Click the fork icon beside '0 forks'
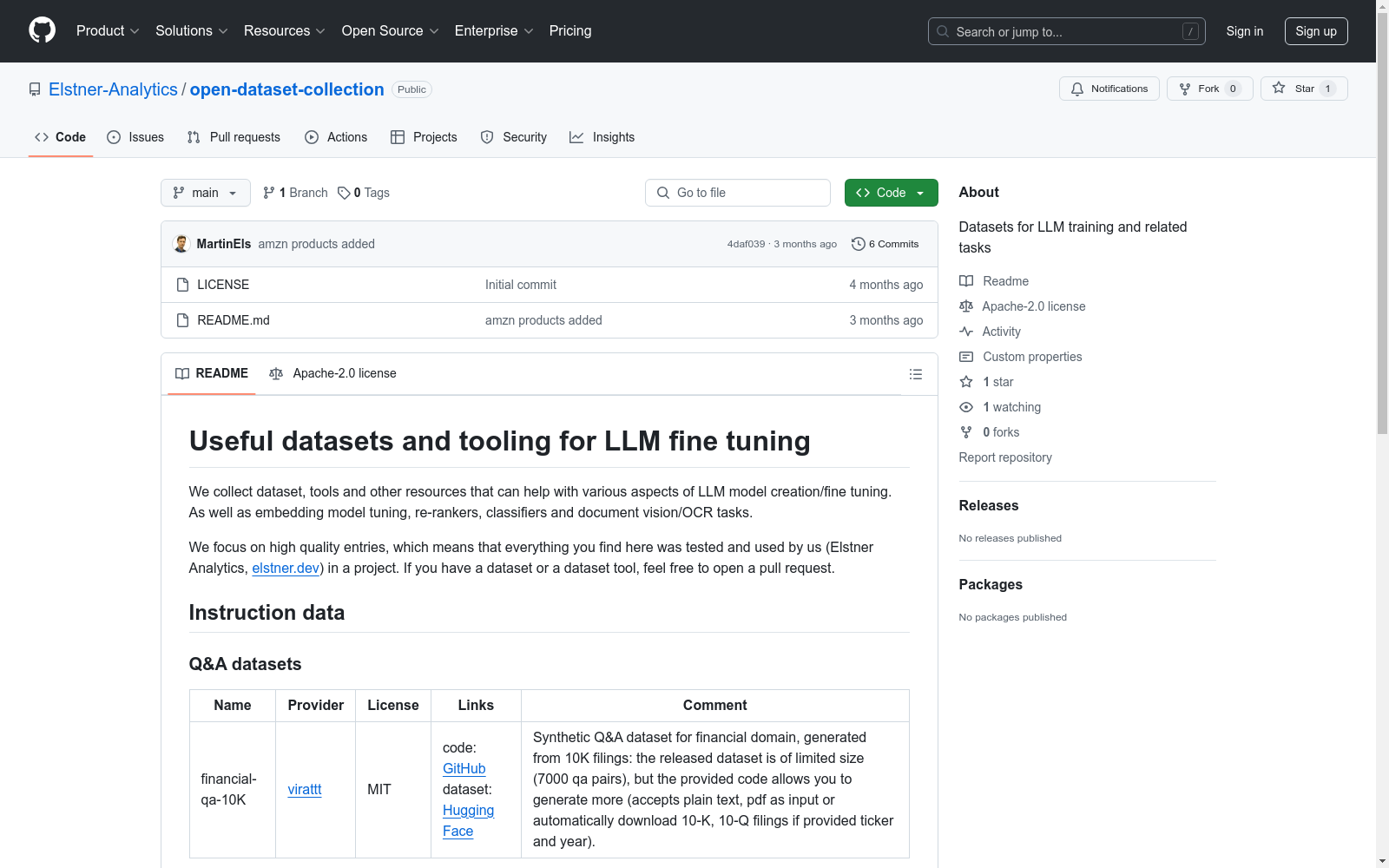This screenshot has width=1389, height=868. 966,432
